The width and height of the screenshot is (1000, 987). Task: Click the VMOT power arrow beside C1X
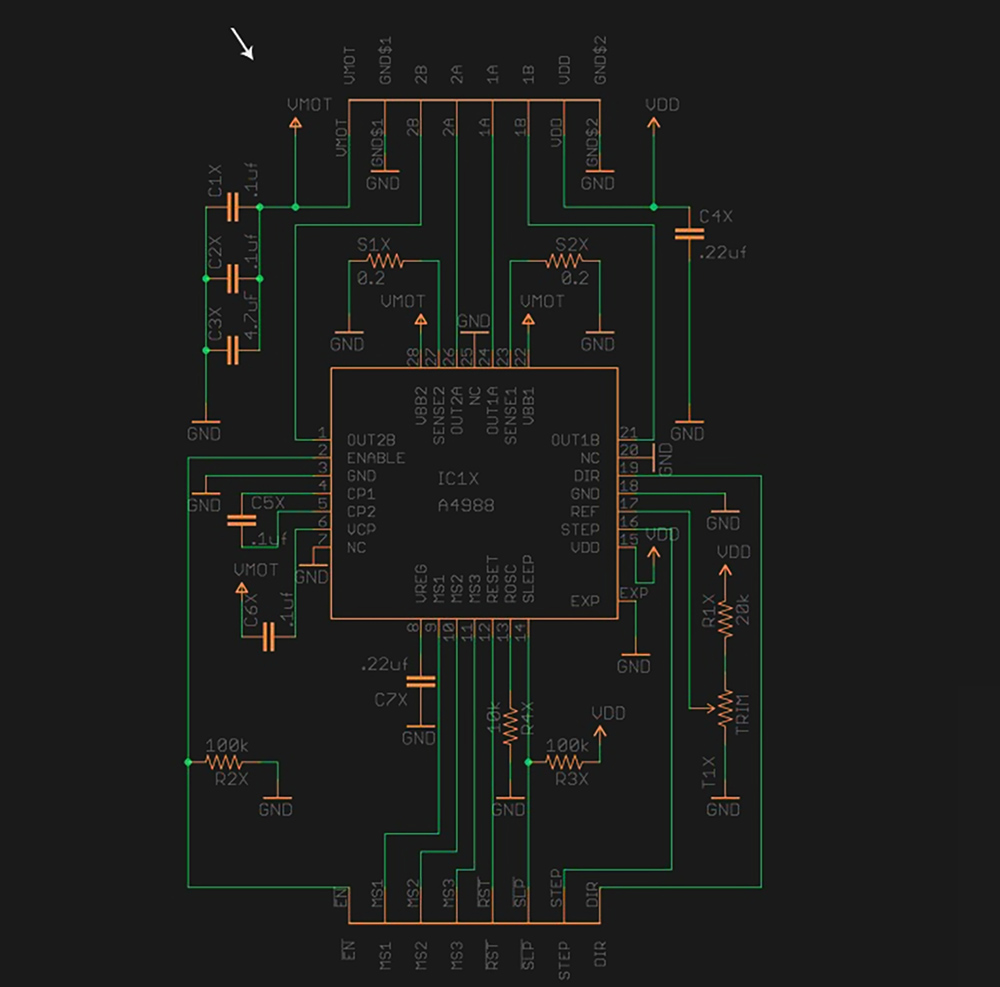[x=295, y=122]
